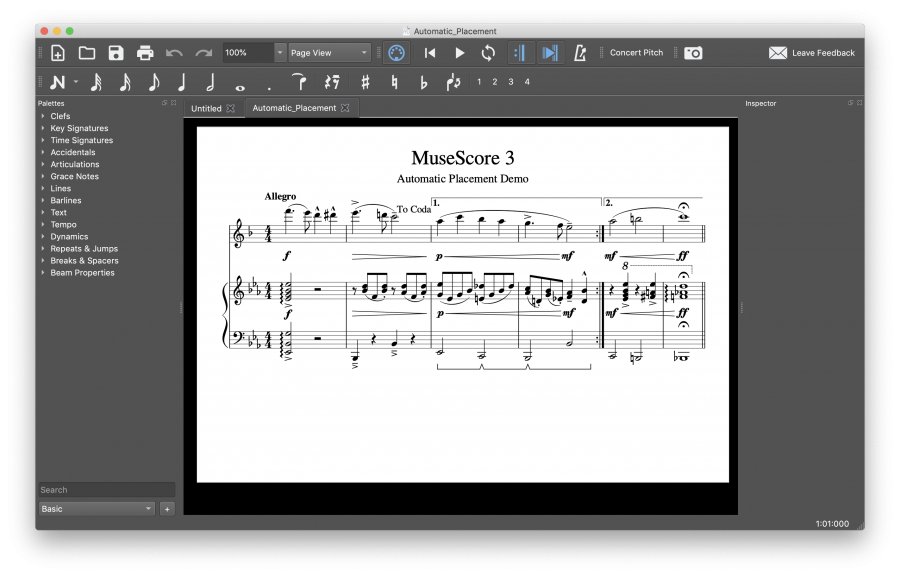Click the 100% zoom field
This screenshot has width=900, height=577.
(249, 53)
